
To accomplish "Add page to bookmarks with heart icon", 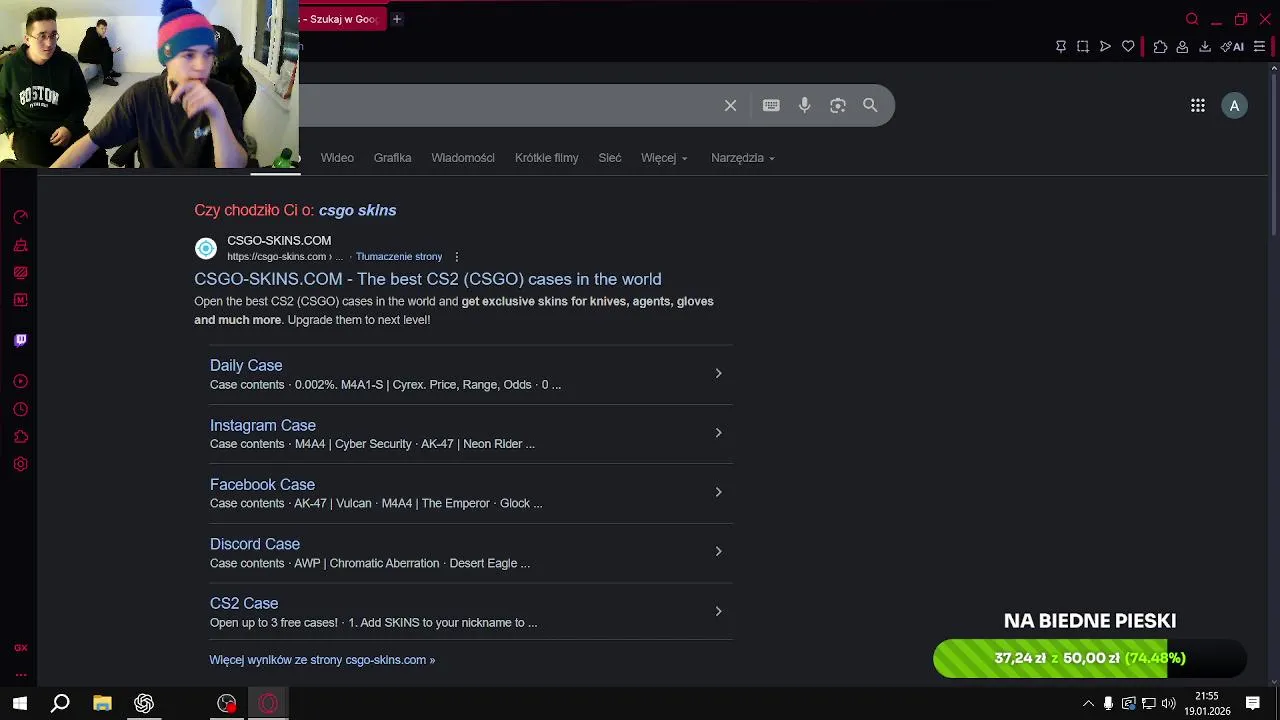I will (1128, 47).
